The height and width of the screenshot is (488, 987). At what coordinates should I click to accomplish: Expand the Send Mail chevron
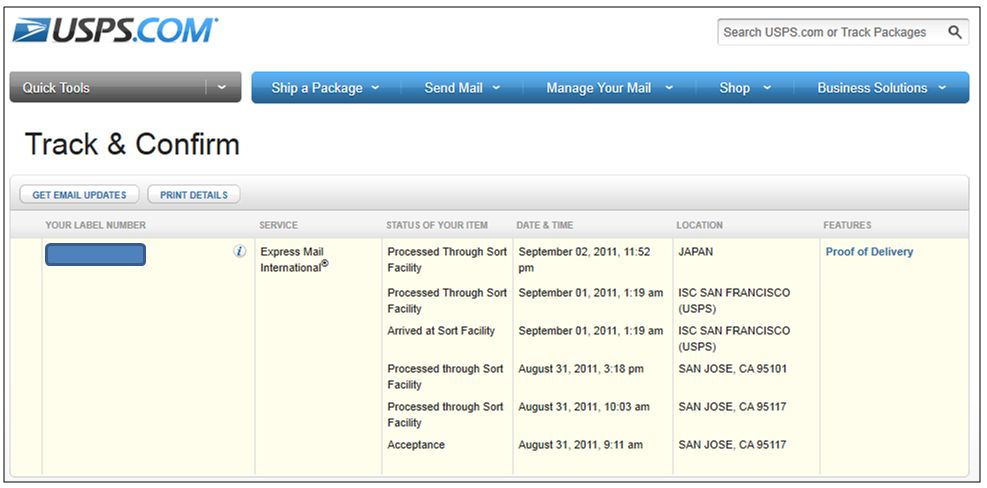[x=496, y=88]
